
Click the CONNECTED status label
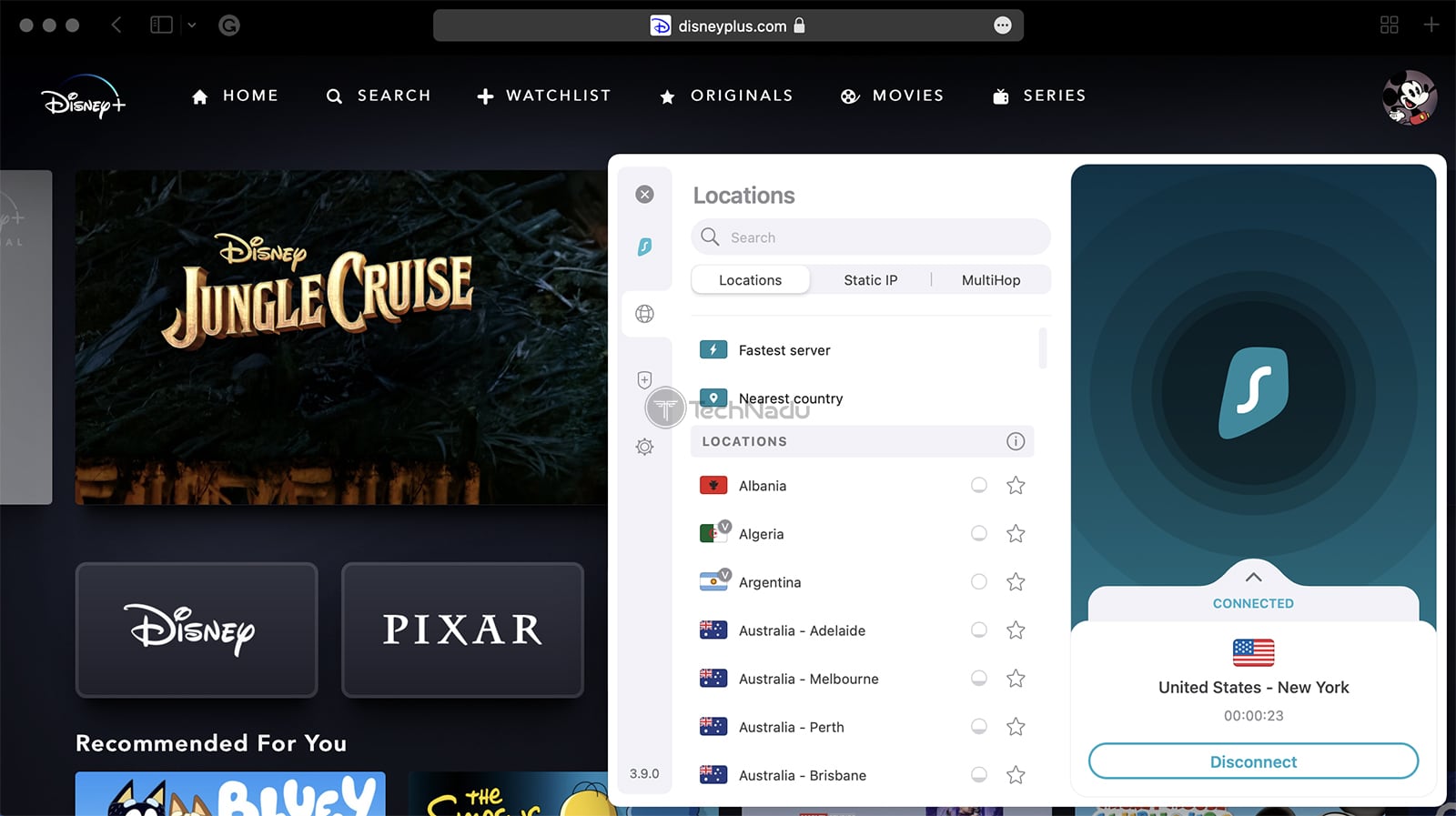pos(1253,603)
